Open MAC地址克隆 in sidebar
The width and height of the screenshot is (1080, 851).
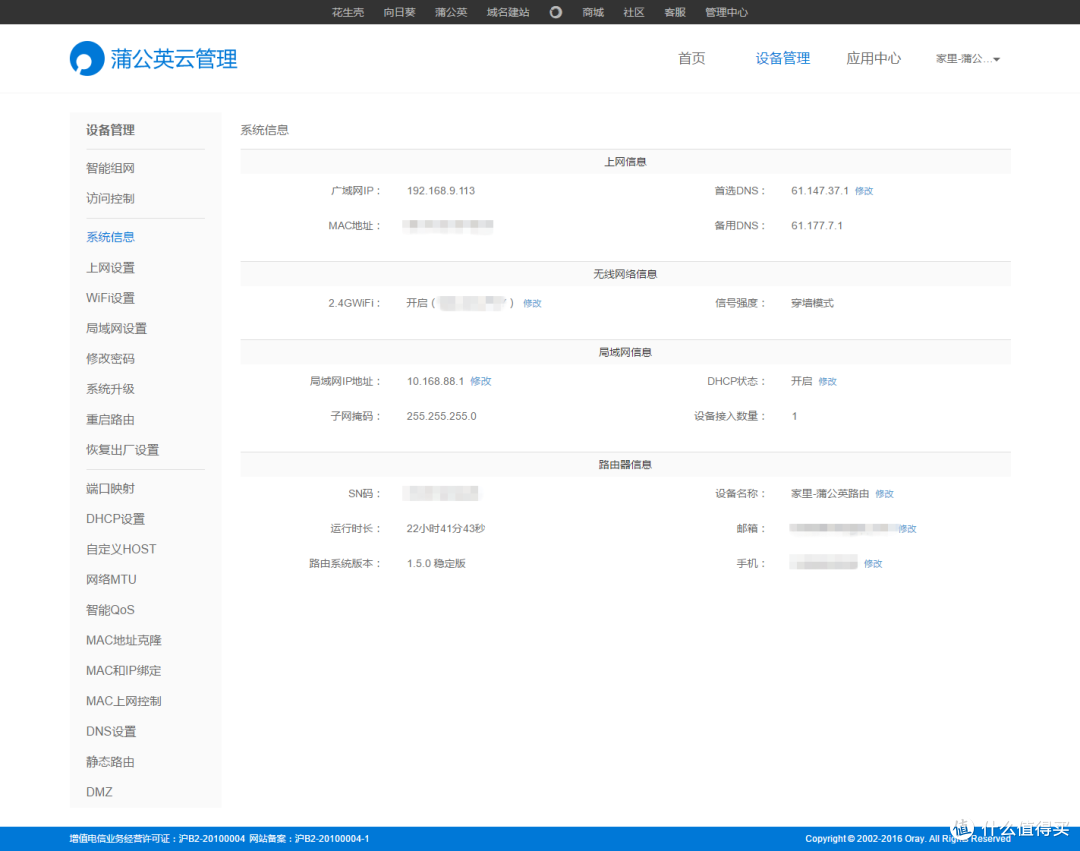123,640
